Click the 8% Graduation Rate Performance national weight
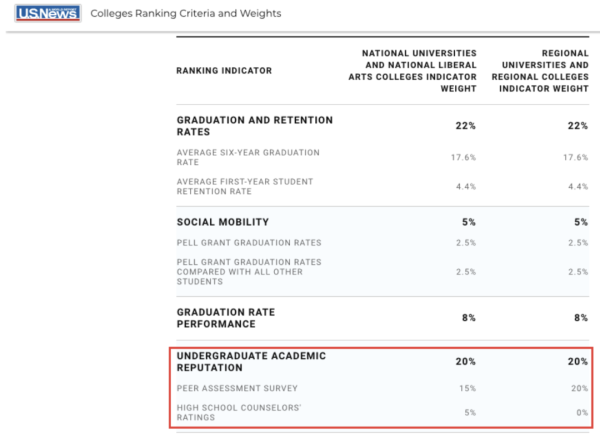Viewport: 600px width, 438px height. coord(469,318)
